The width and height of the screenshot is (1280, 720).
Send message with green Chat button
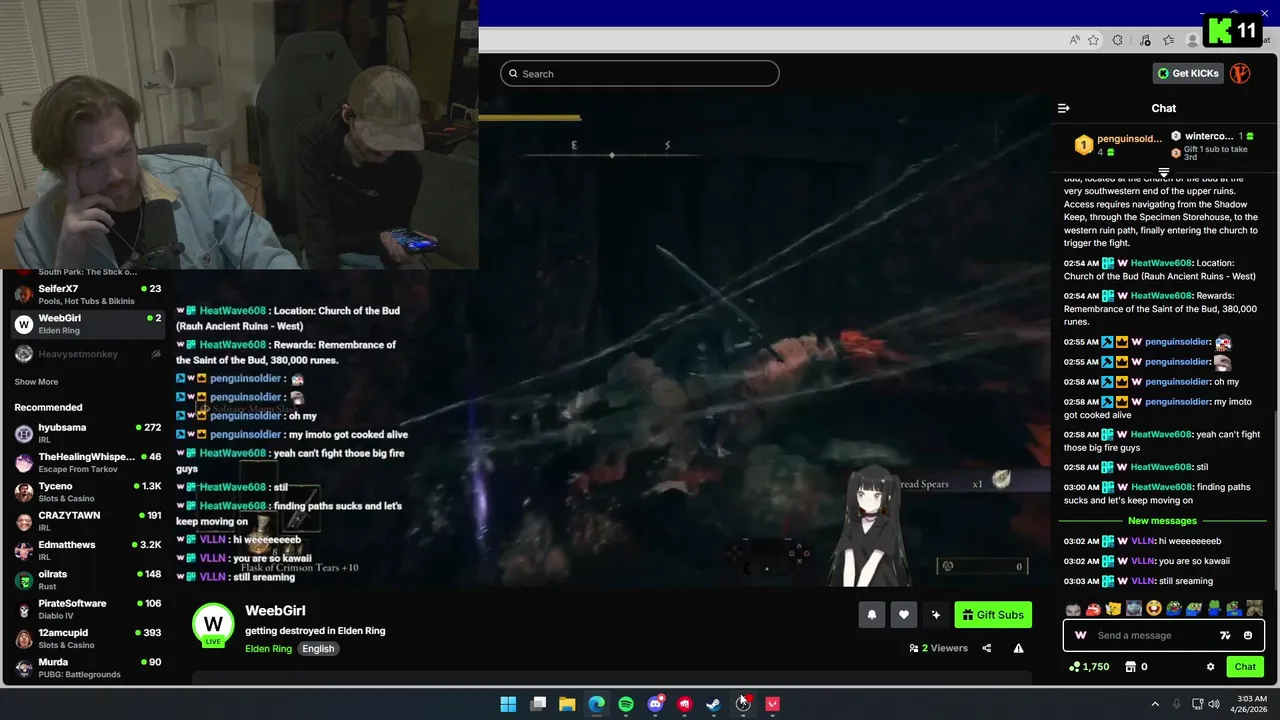(1245, 667)
